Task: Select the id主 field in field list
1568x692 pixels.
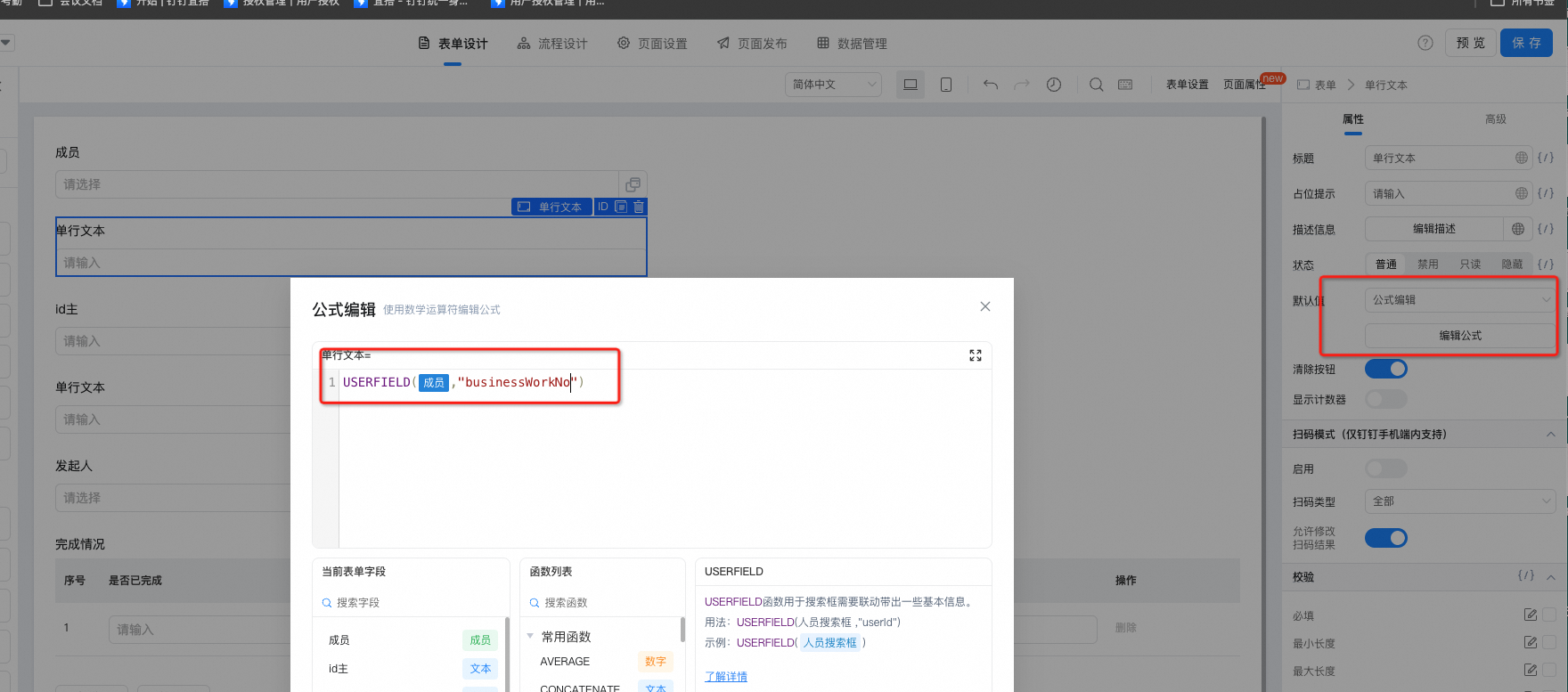Action: (411, 668)
